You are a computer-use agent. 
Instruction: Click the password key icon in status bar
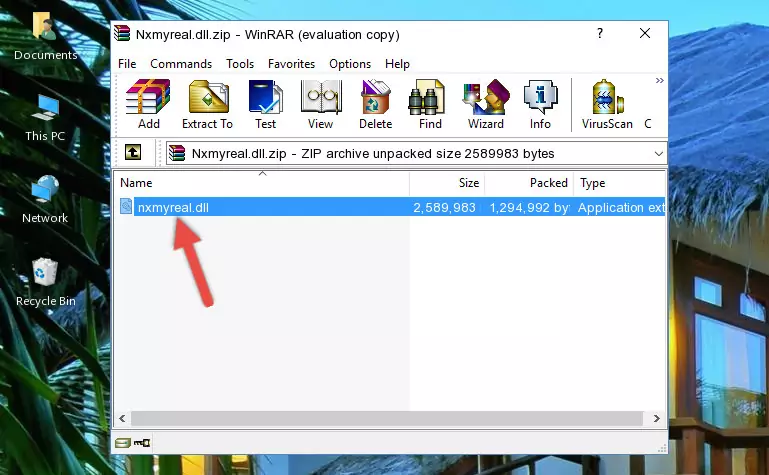coord(142,443)
